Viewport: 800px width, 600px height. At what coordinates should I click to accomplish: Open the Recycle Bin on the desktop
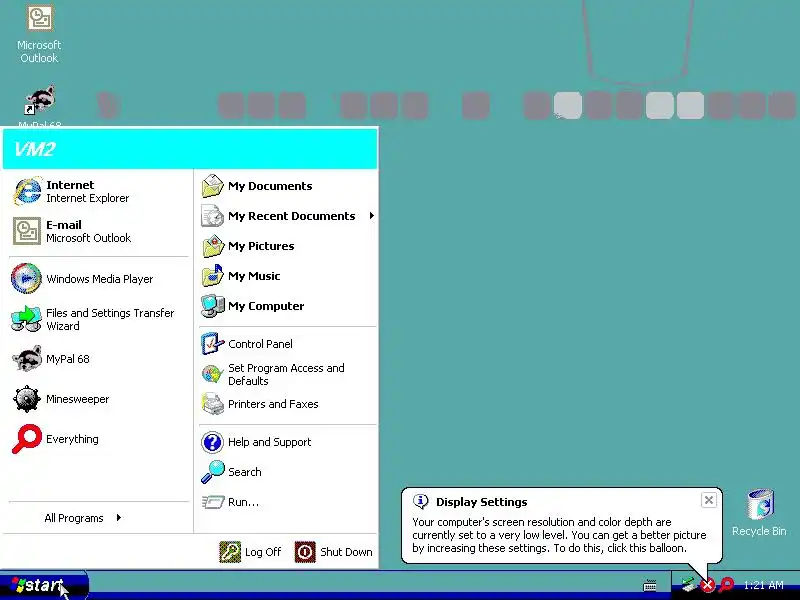click(760, 513)
